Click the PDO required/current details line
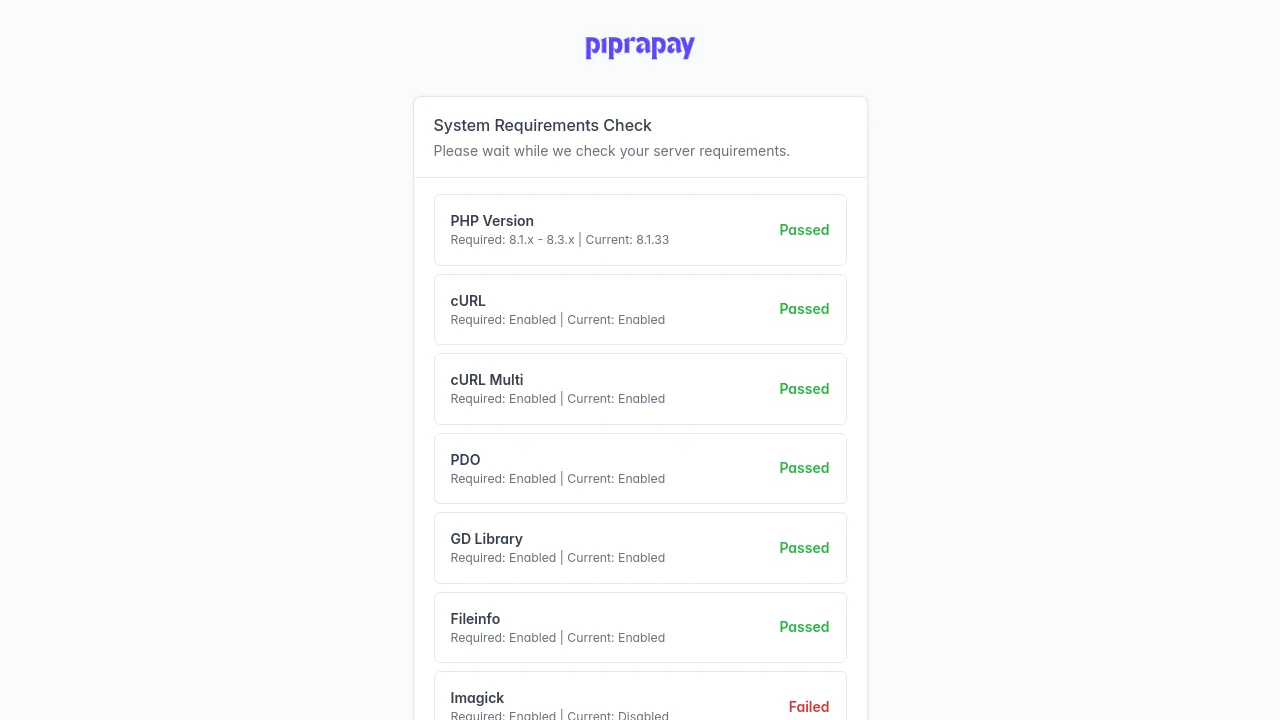The width and height of the screenshot is (1280, 720). tap(557, 479)
